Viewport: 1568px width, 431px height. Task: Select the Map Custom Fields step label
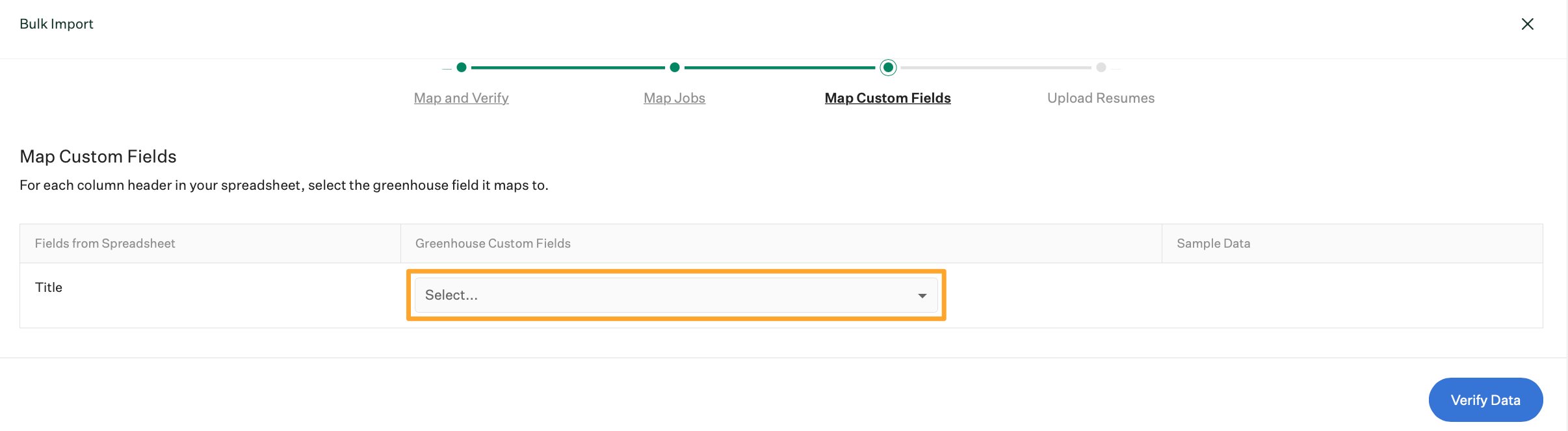click(x=888, y=98)
